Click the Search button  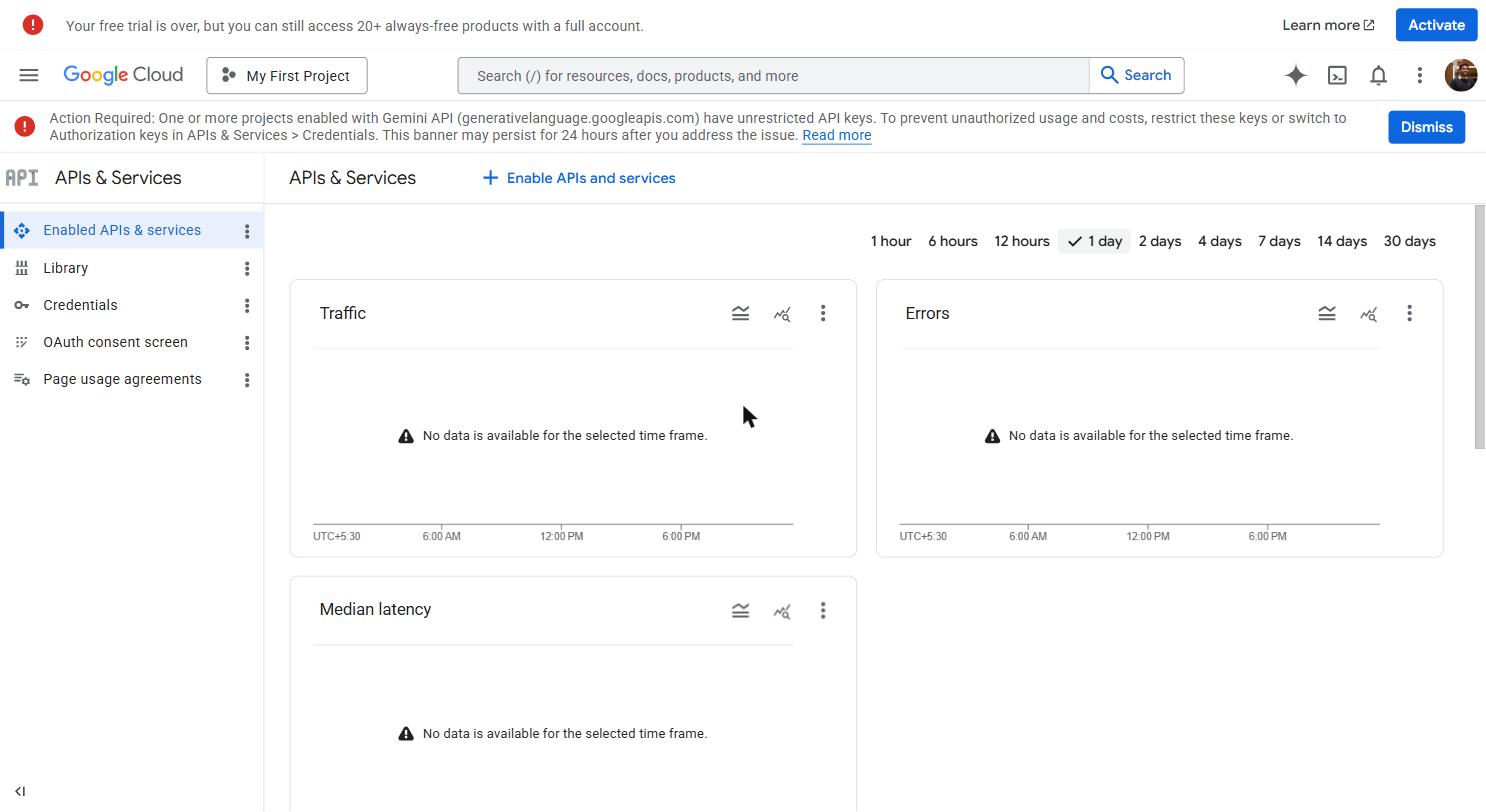coord(1136,75)
